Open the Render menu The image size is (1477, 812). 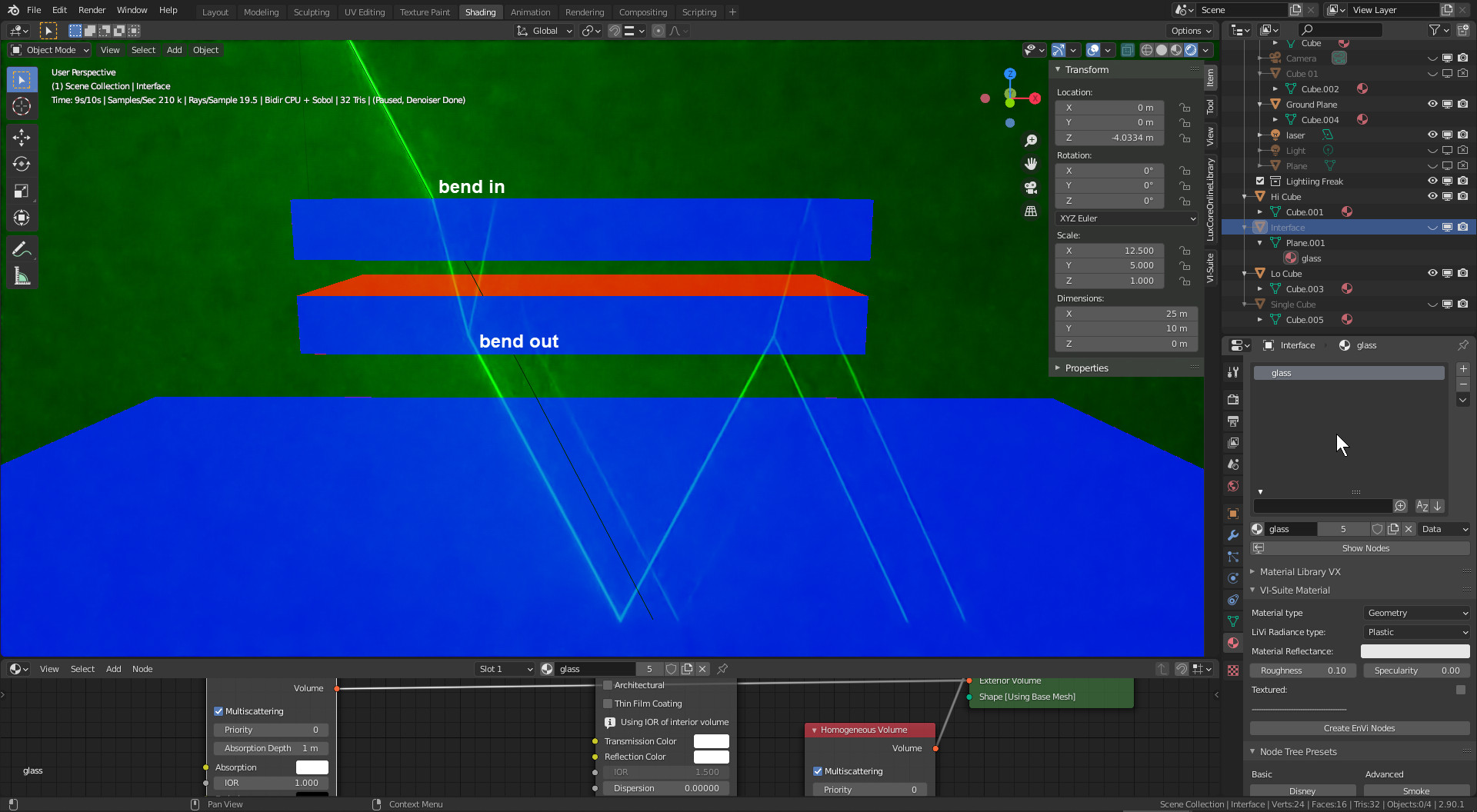[x=92, y=10]
